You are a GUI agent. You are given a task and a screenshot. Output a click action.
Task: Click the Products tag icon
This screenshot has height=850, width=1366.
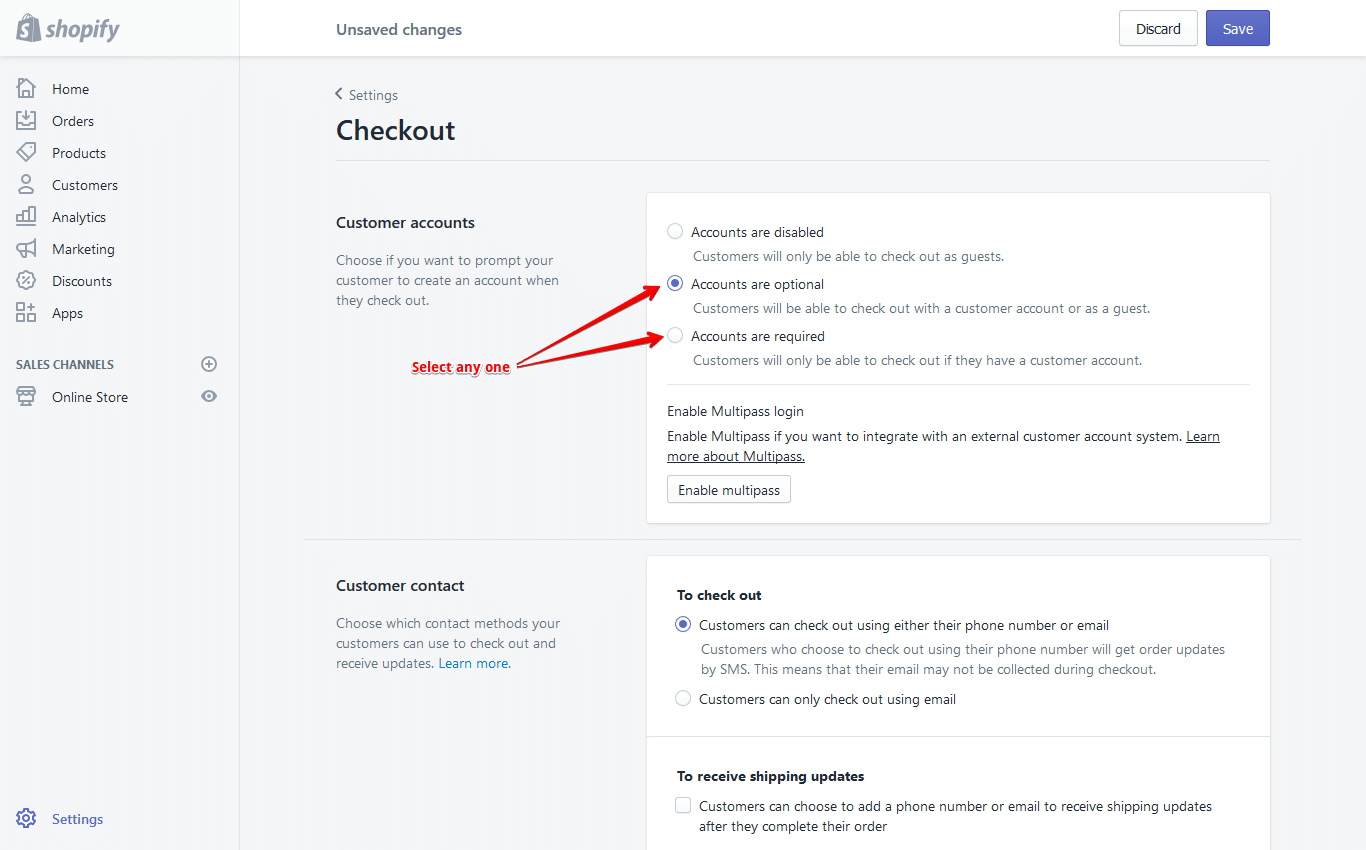point(26,153)
